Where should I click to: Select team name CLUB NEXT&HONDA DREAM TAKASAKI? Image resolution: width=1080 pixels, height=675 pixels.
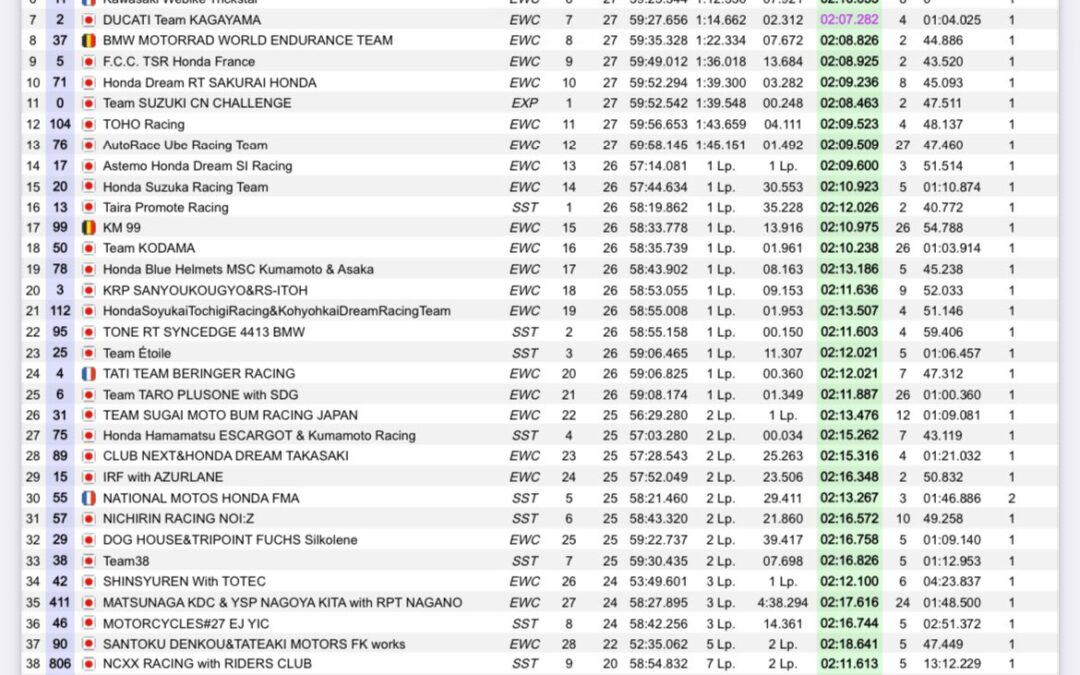tap(225, 456)
